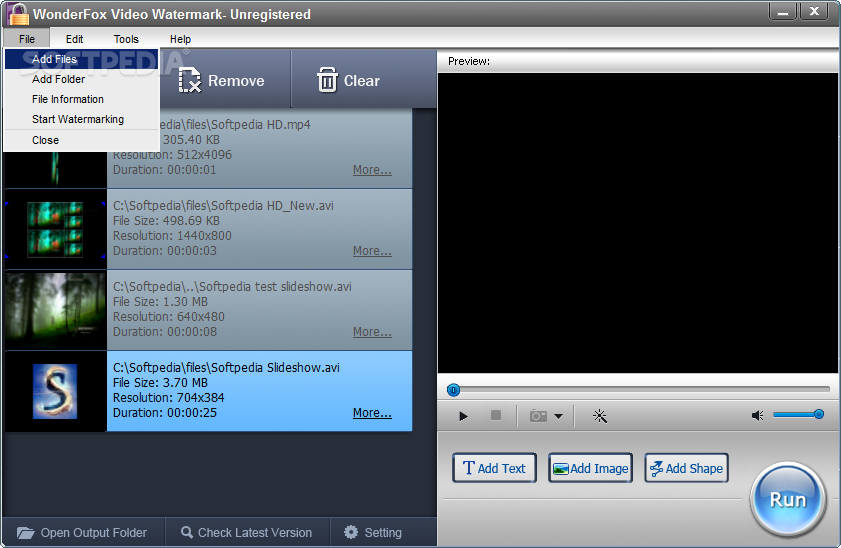The image size is (841, 548).
Task: Select the Softpedia HD_New.avi thumbnail
Action: coord(55,229)
